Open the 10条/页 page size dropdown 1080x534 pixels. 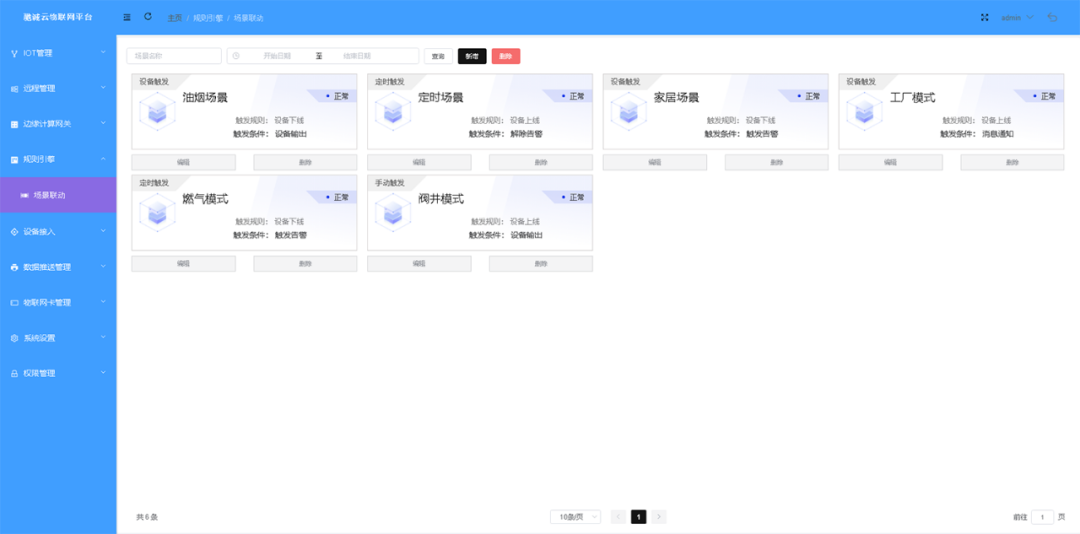click(575, 517)
